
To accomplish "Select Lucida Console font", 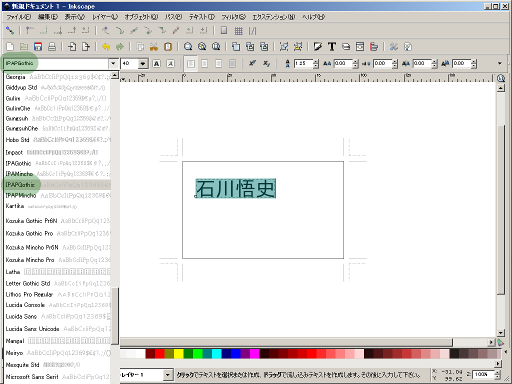I will click(x=57, y=305).
